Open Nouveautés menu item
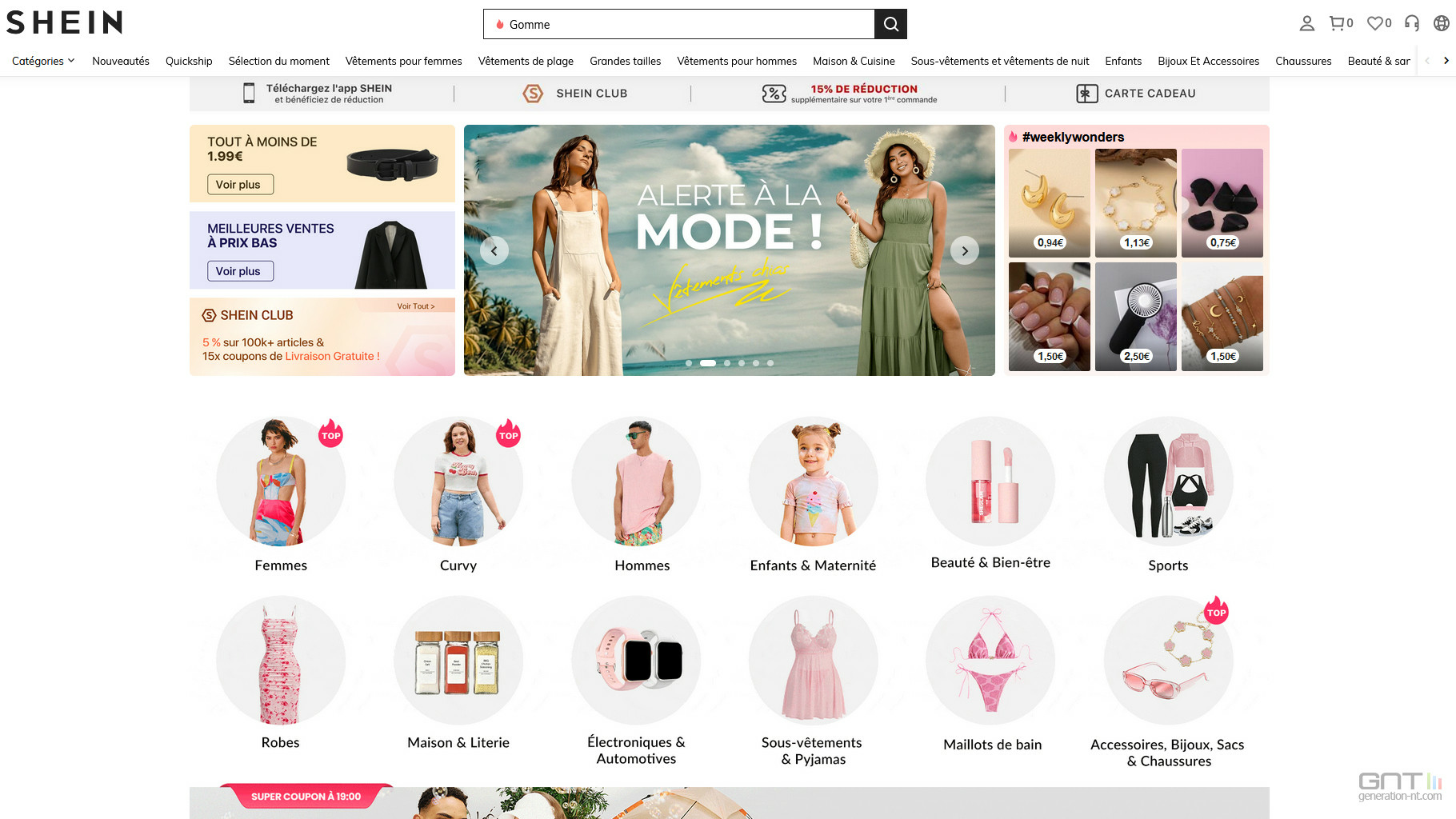The height and width of the screenshot is (819, 1456). [121, 61]
